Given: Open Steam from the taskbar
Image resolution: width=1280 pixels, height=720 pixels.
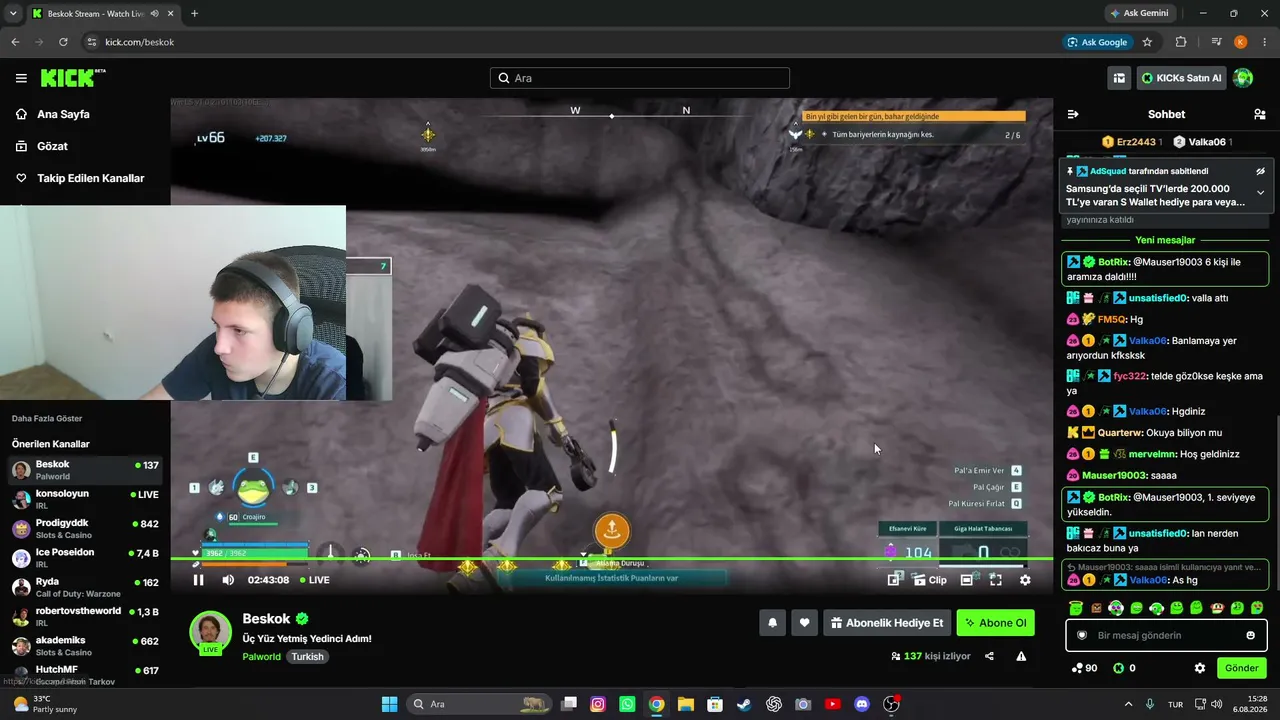Looking at the screenshot, I should 744,704.
